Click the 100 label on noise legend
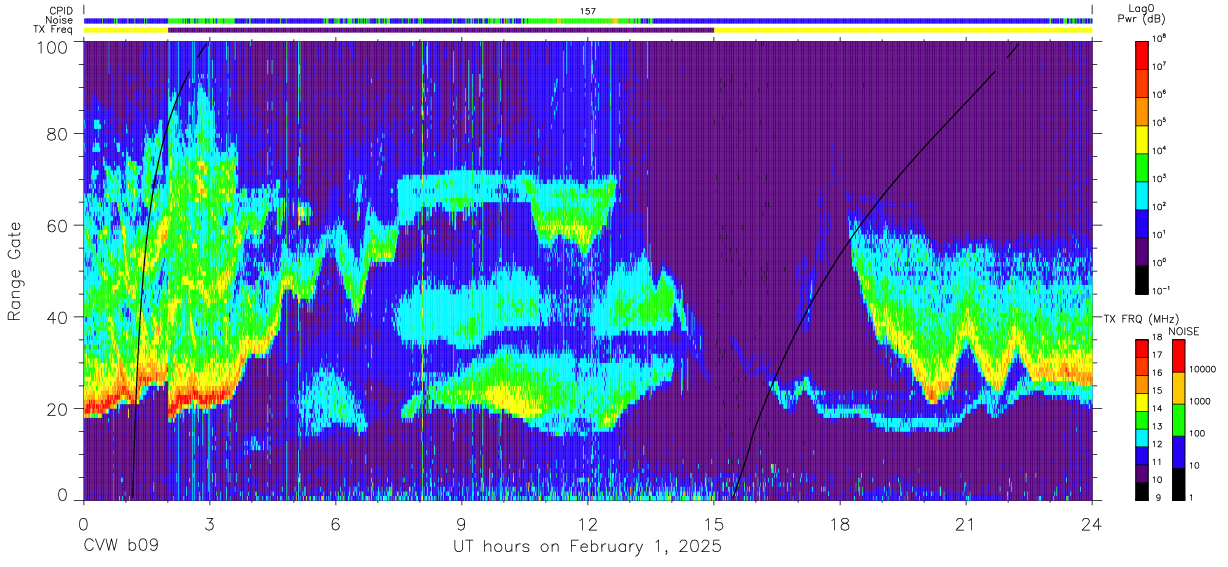 click(1198, 433)
